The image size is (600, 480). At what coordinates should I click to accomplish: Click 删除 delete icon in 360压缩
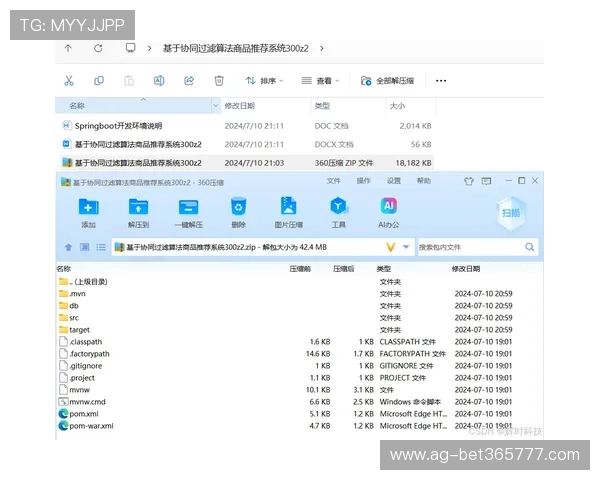[238, 213]
